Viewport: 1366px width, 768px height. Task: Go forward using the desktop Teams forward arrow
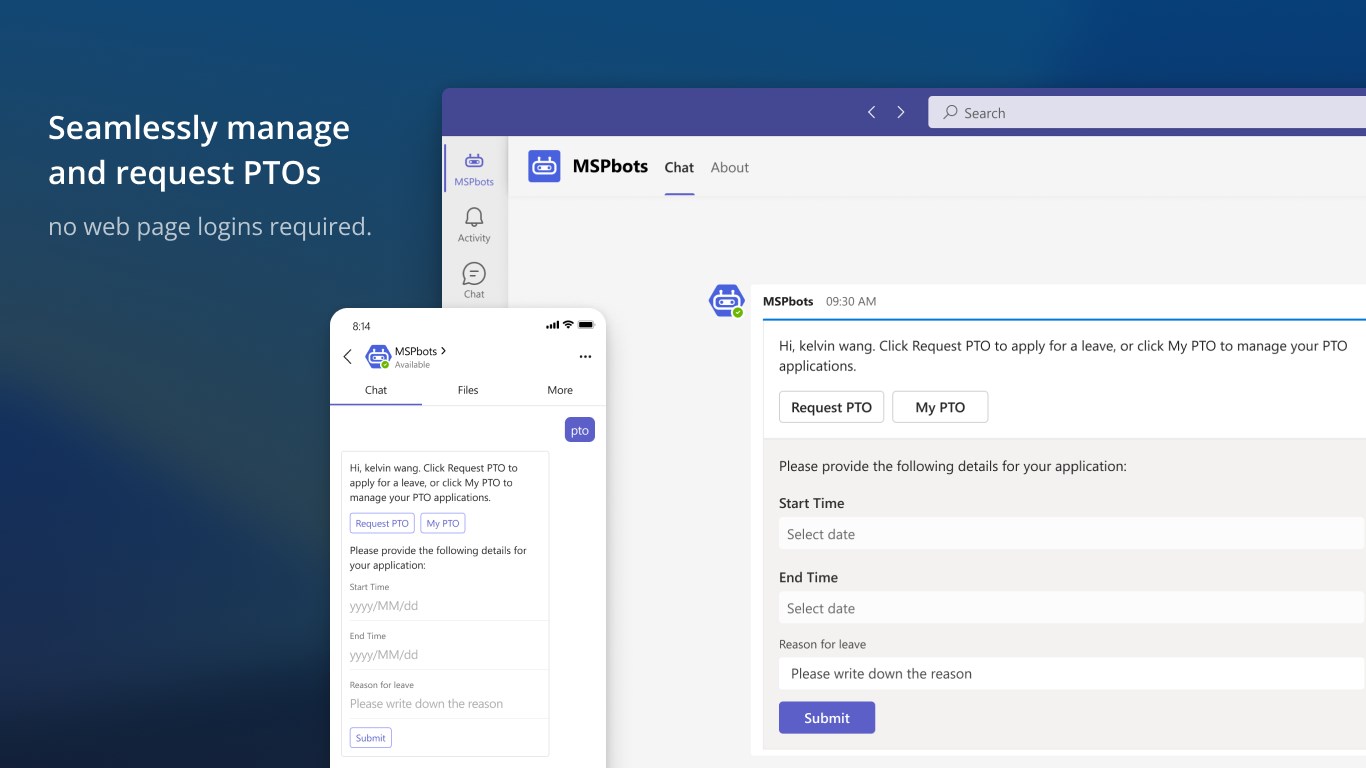pyautogui.click(x=901, y=112)
